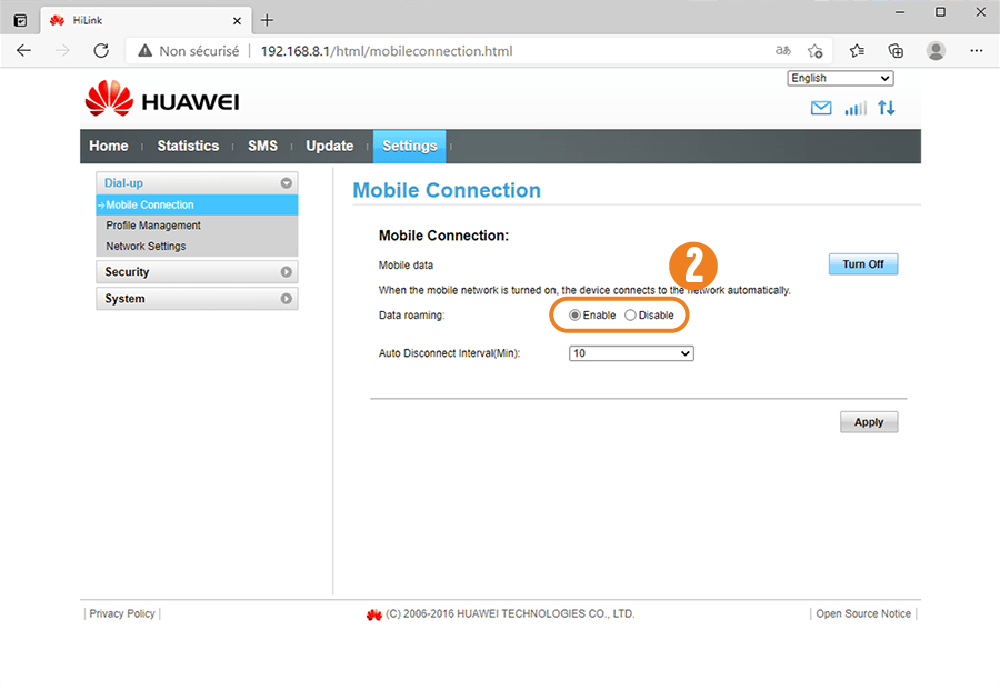The height and width of the screenshot is (693, 1000).
Task: Click the Huawei copyright footer text
Action: tap(510, 614)
